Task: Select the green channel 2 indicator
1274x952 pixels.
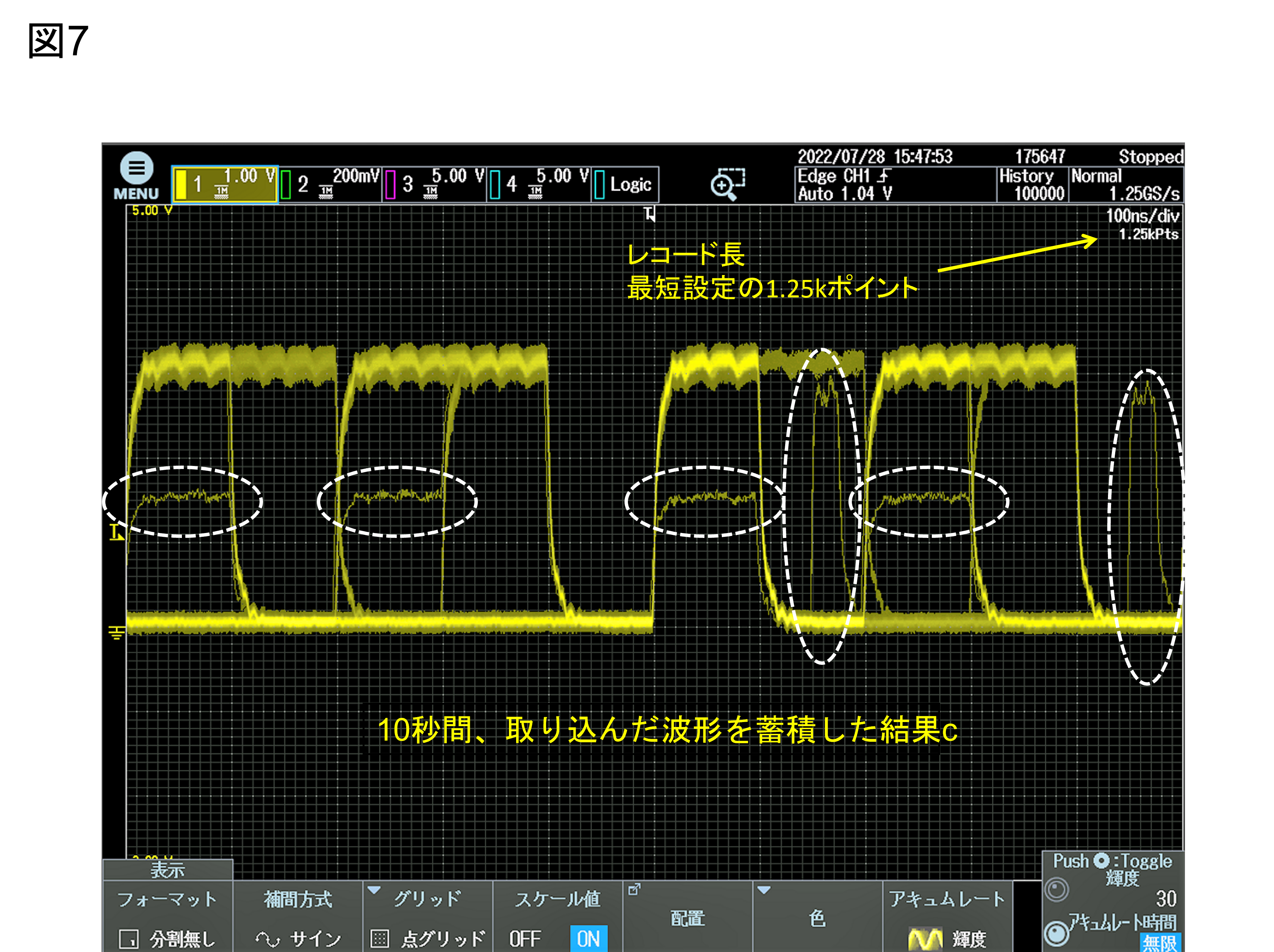Action: point(286,184)
